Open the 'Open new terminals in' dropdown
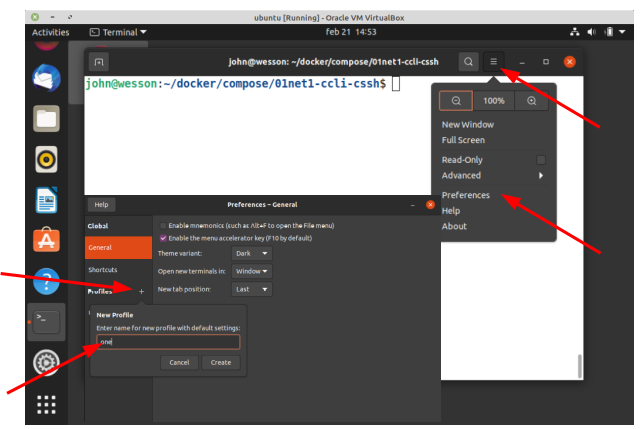The height and width of the screenshot is (429, 641). (252, 271)
